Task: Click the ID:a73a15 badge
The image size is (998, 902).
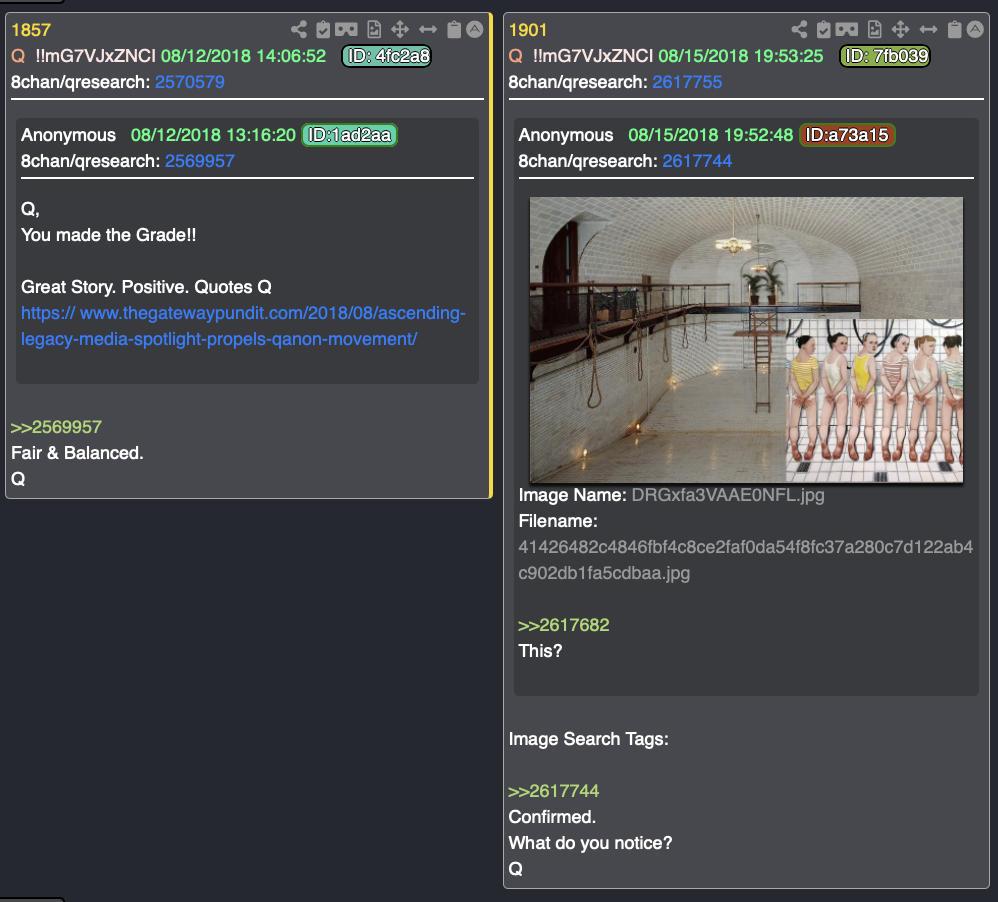Action: [x=847, y=135]
